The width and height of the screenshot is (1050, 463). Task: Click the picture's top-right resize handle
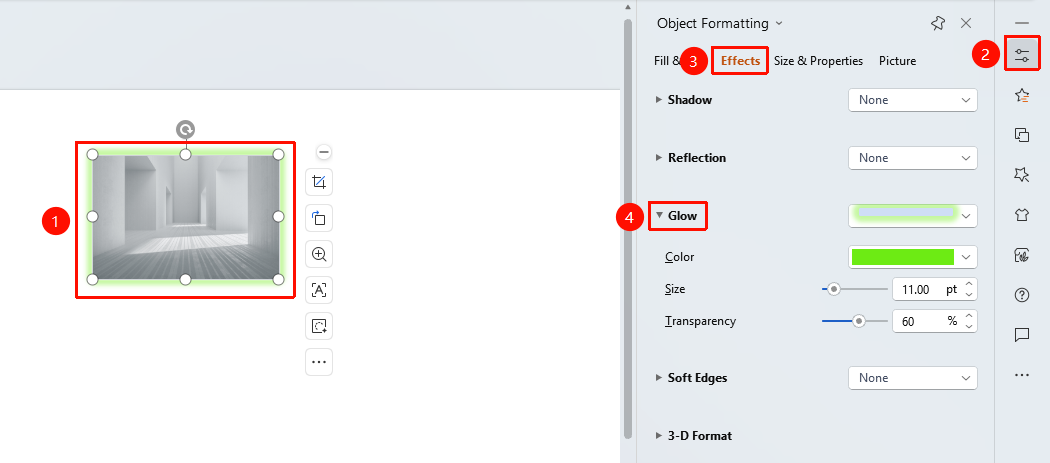[x=279, y=155]
